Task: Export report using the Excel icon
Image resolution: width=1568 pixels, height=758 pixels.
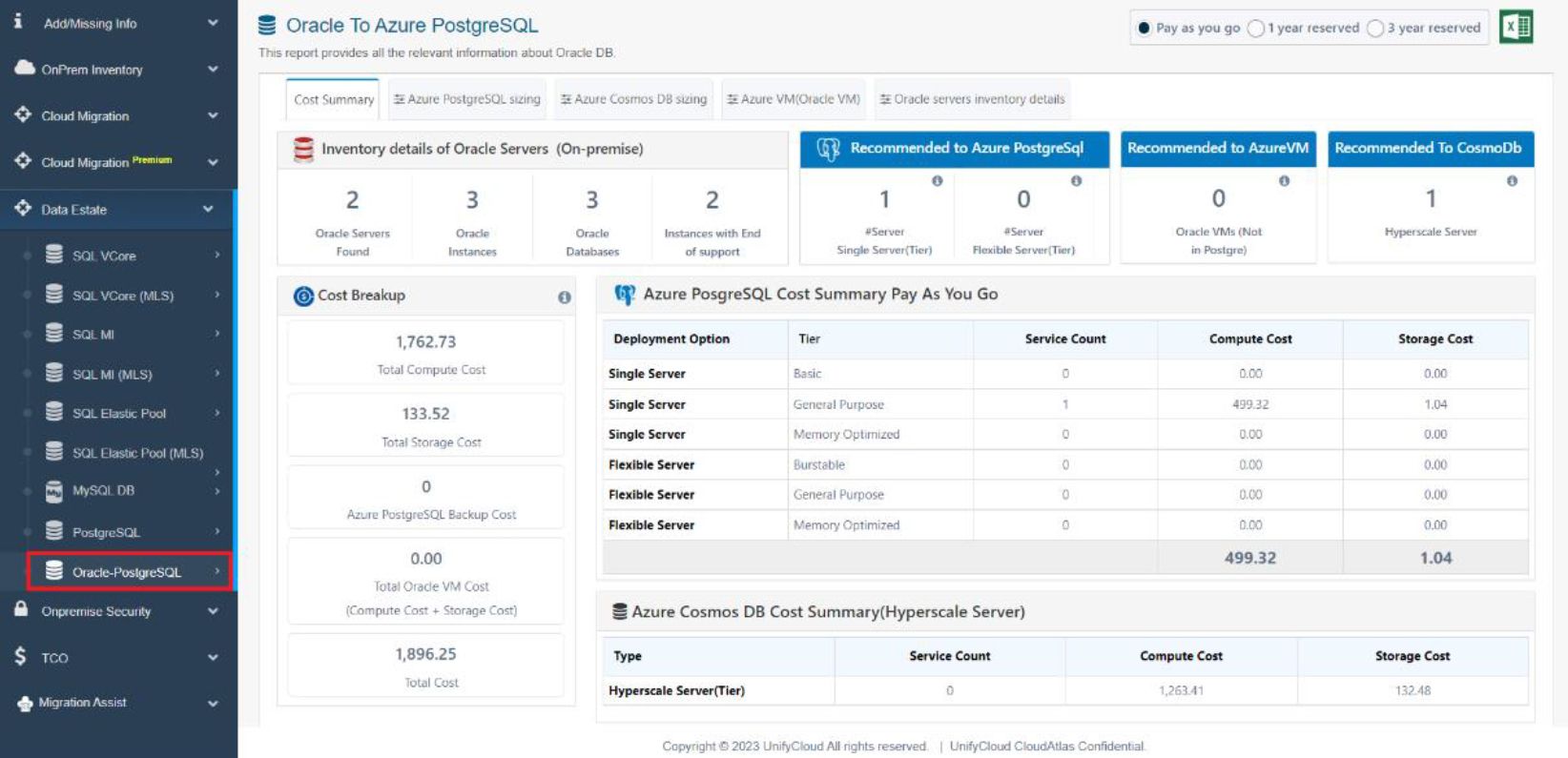Action: (x=1516, y=27)
